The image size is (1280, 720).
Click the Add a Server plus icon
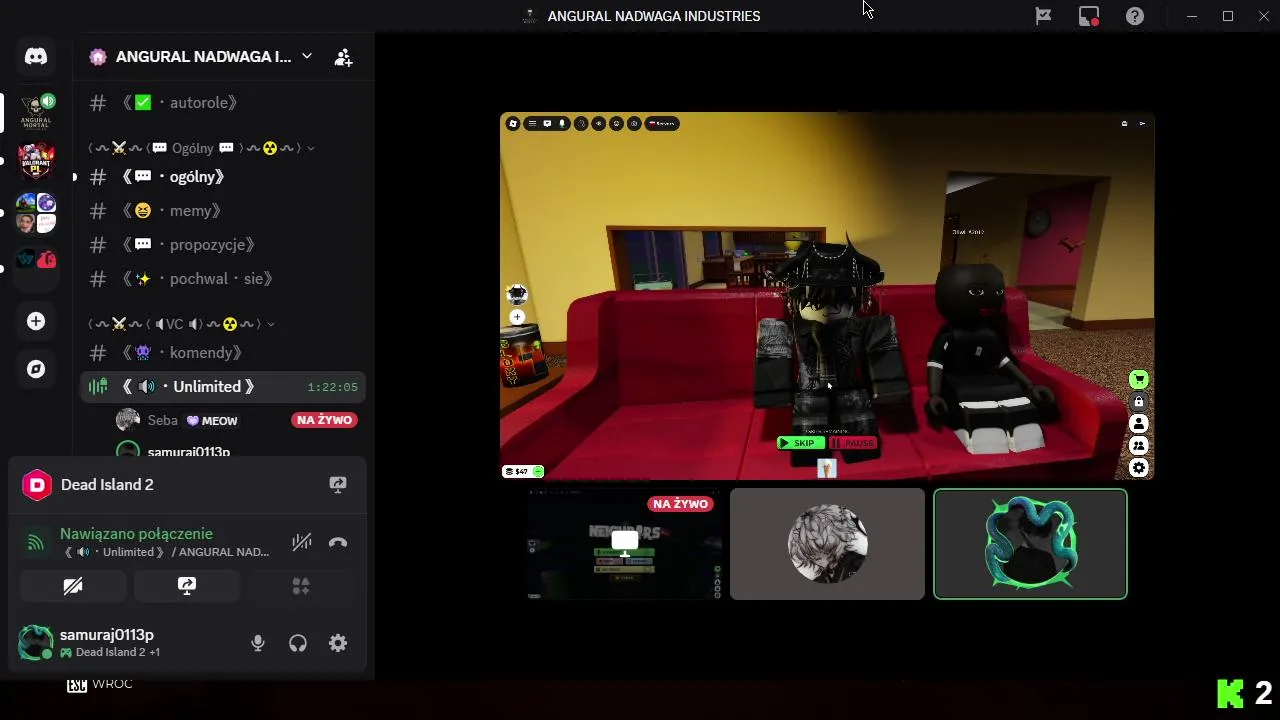tap(36, 321)
